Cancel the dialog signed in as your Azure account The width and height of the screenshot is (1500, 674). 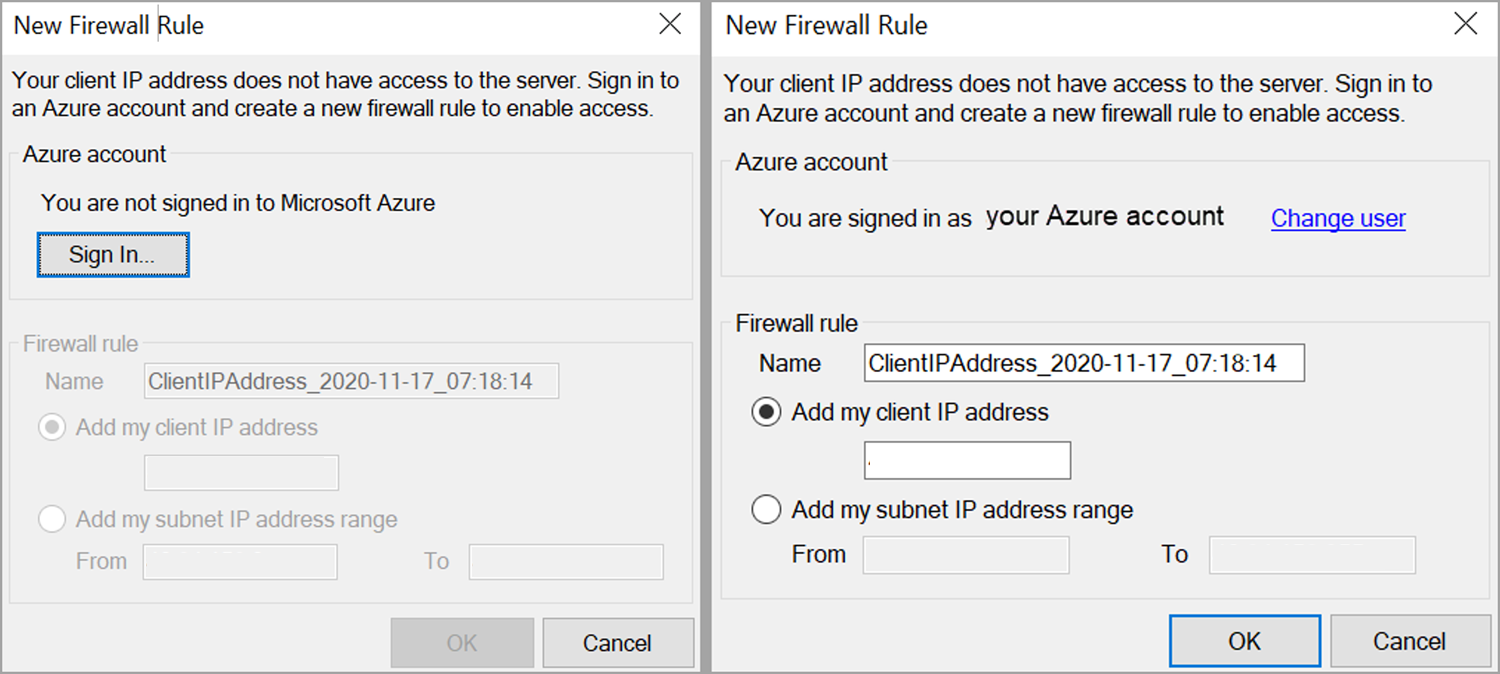pos(1409,641)
